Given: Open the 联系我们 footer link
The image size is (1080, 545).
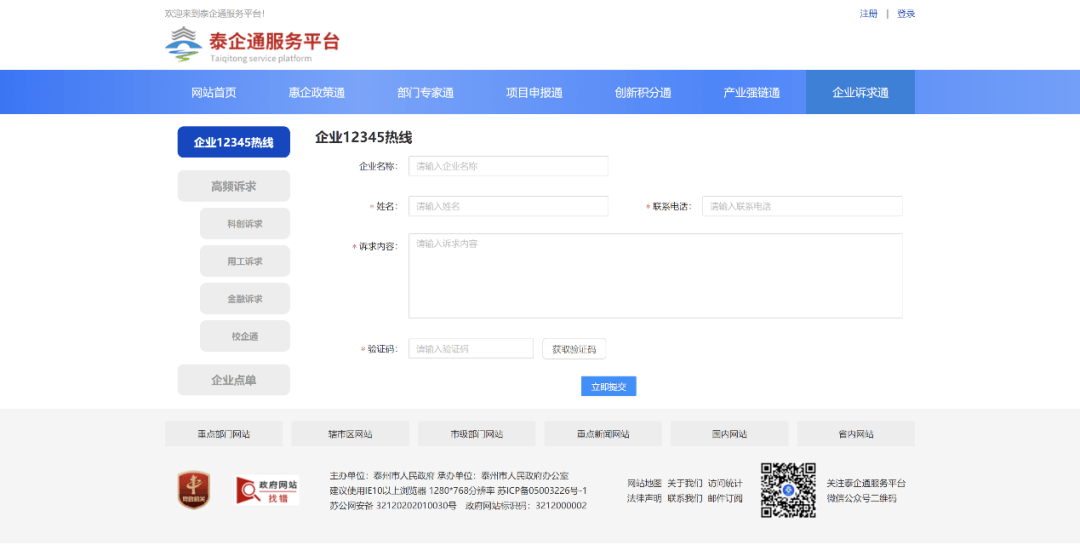Looking at the screenshot, I should [x=685, y=498].
